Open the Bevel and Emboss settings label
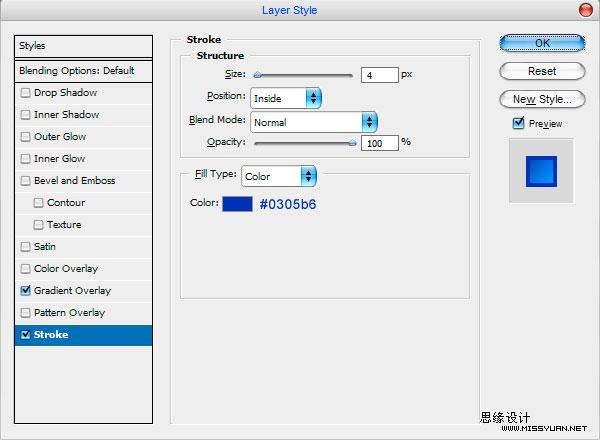 click(x=75, y=181)
